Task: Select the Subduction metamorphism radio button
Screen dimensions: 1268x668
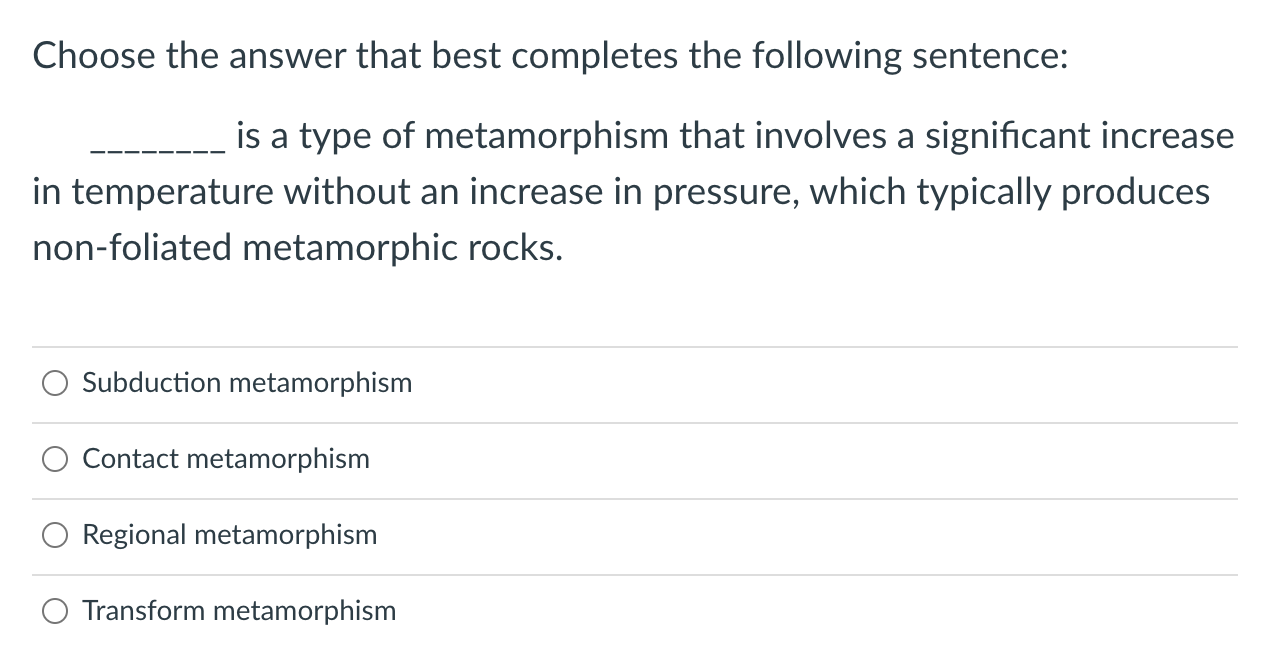Action: click(55, 383)
